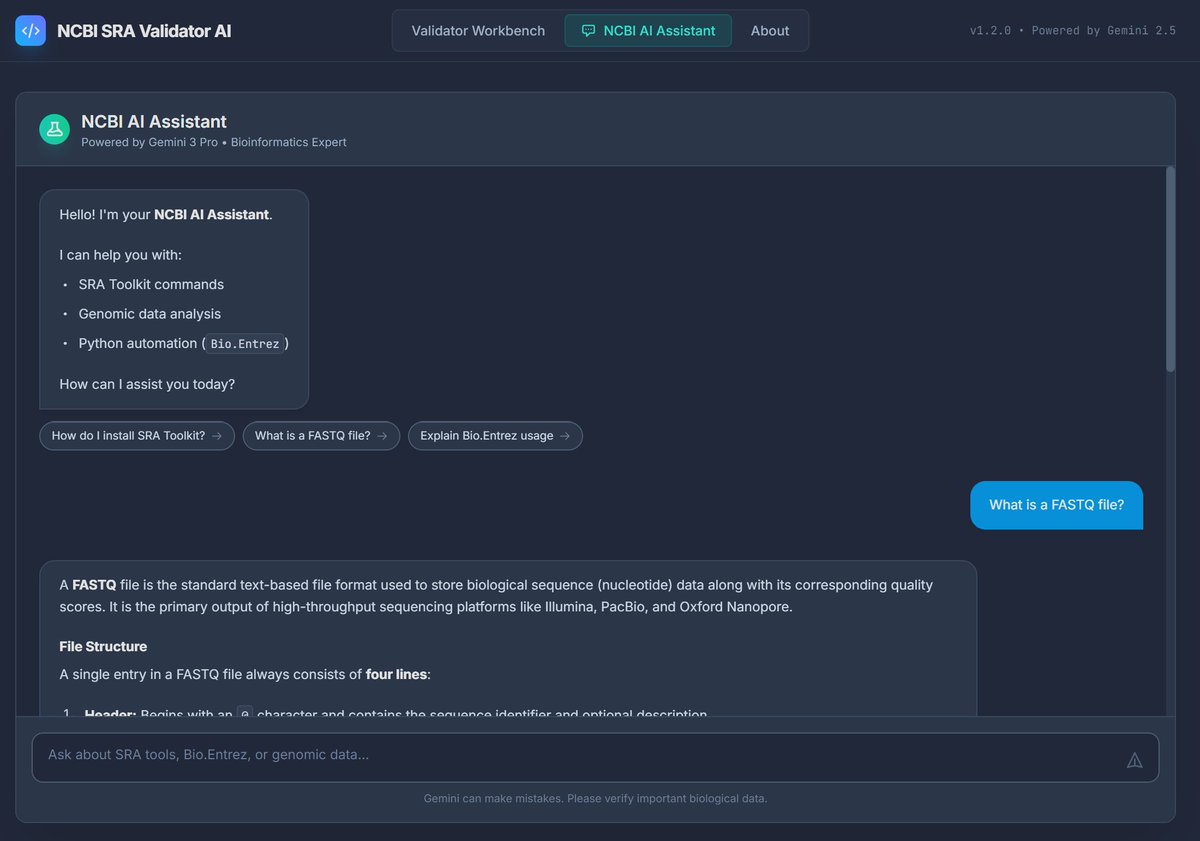The width and height of the screenshot is (1200, 841).
Task: Click the chat panel vertical scrollbar
Action: 1171,270
